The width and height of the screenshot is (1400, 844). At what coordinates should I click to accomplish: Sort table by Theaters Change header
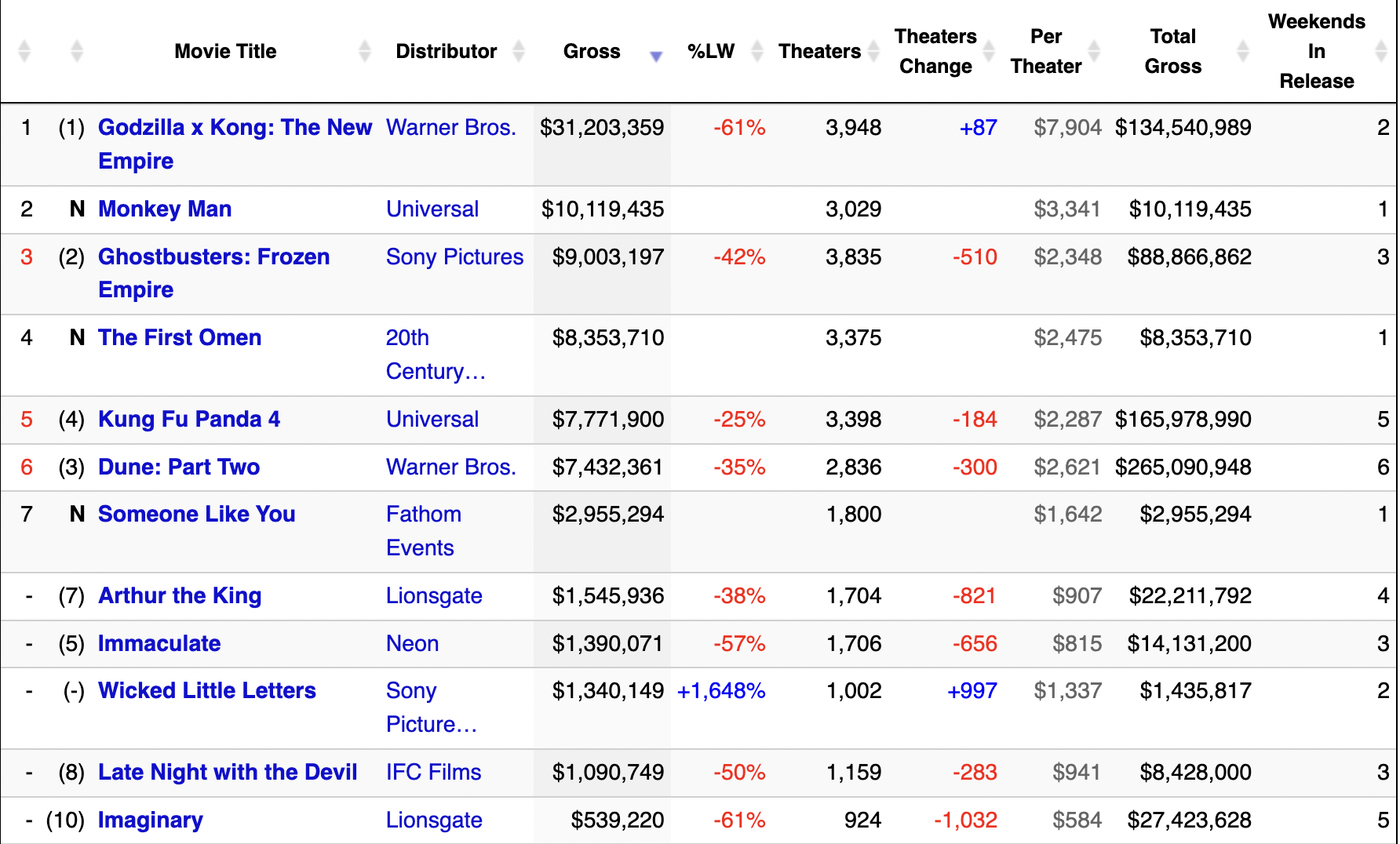point(935,51)
